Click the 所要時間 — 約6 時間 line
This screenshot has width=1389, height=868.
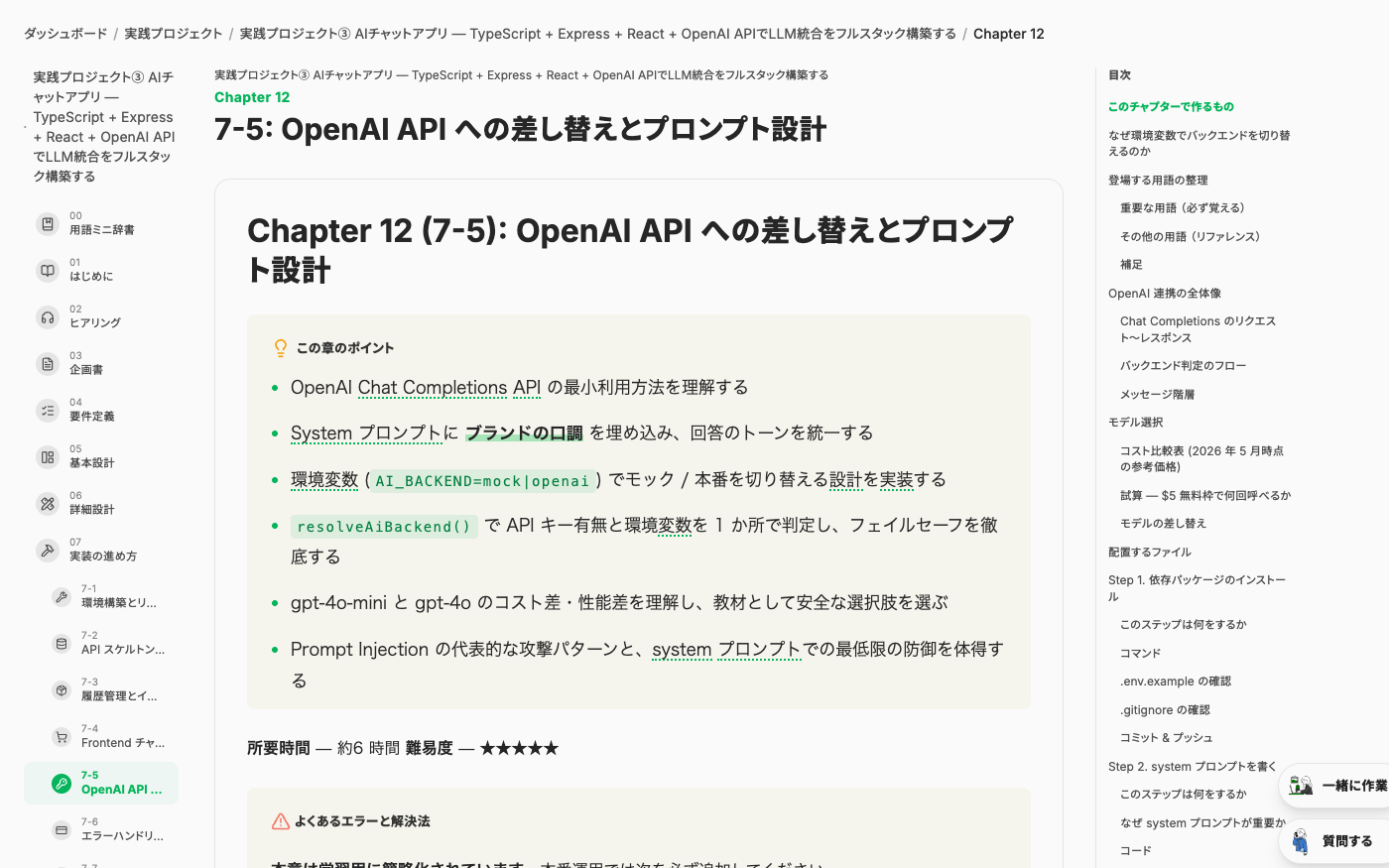323,748
